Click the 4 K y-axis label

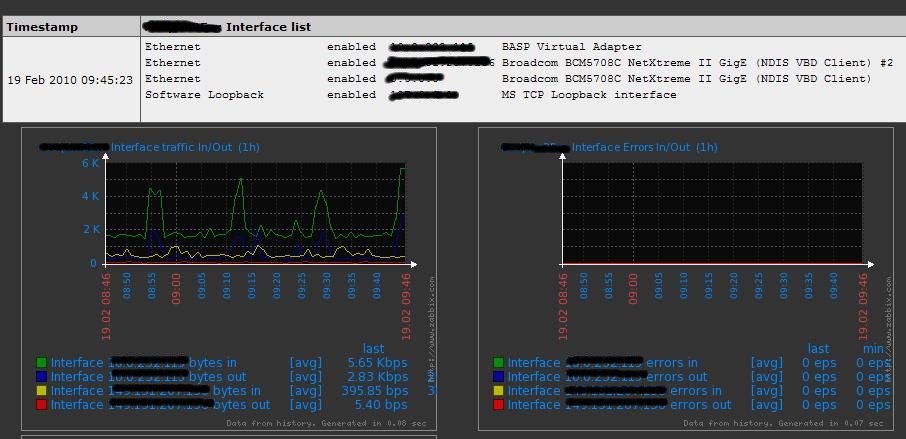tap(91, 196)
